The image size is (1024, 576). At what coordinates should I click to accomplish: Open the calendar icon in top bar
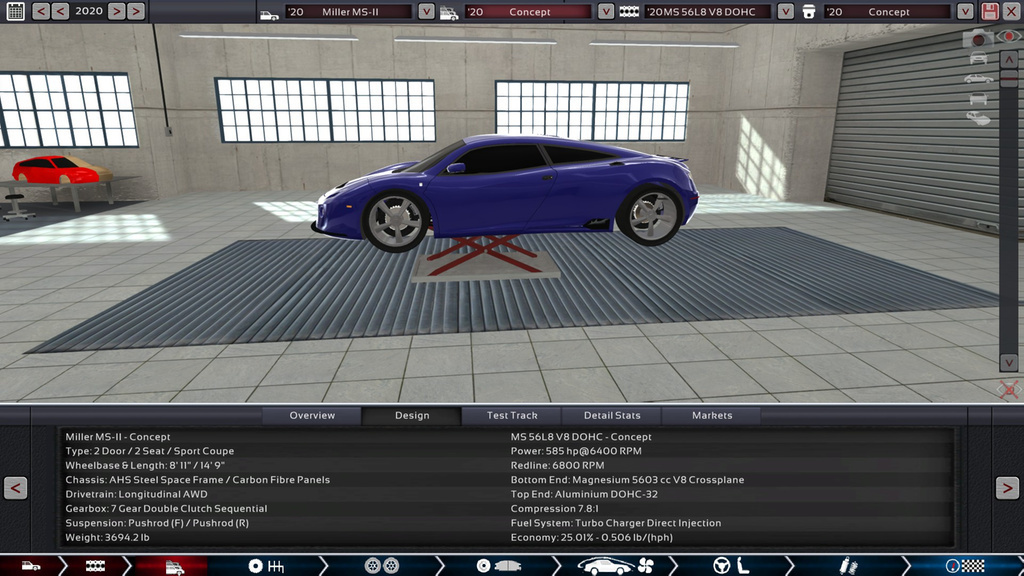15,11
